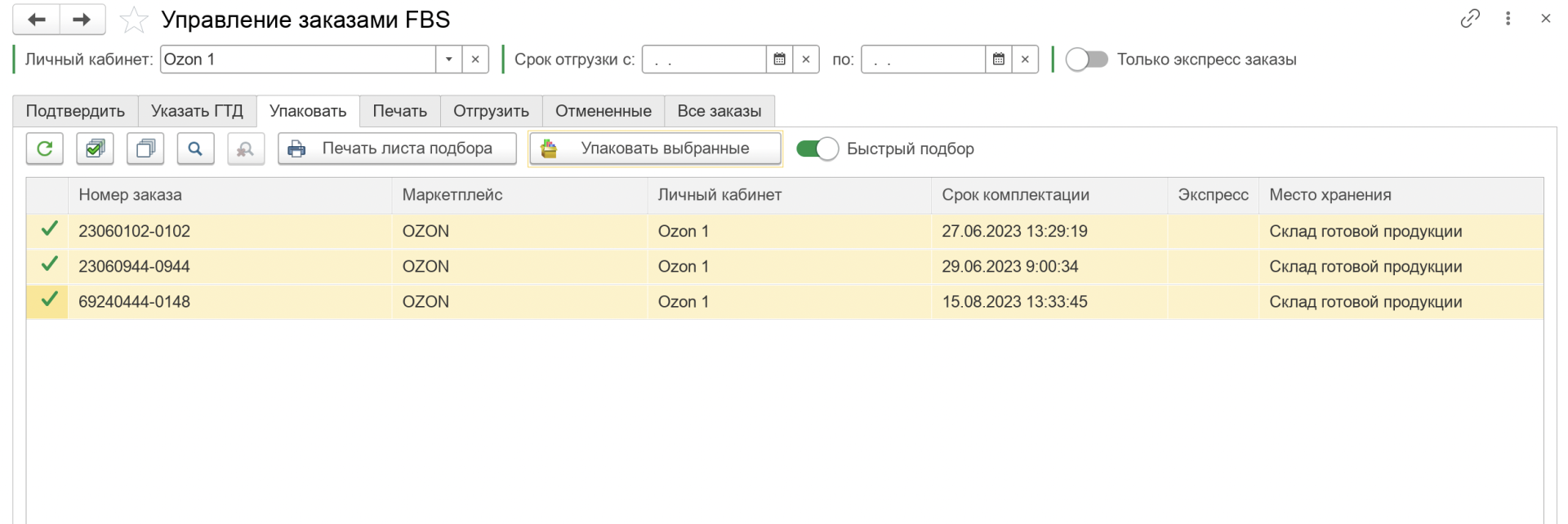
Task: Click 'Печать листа подбора' button
Action: 397,149
